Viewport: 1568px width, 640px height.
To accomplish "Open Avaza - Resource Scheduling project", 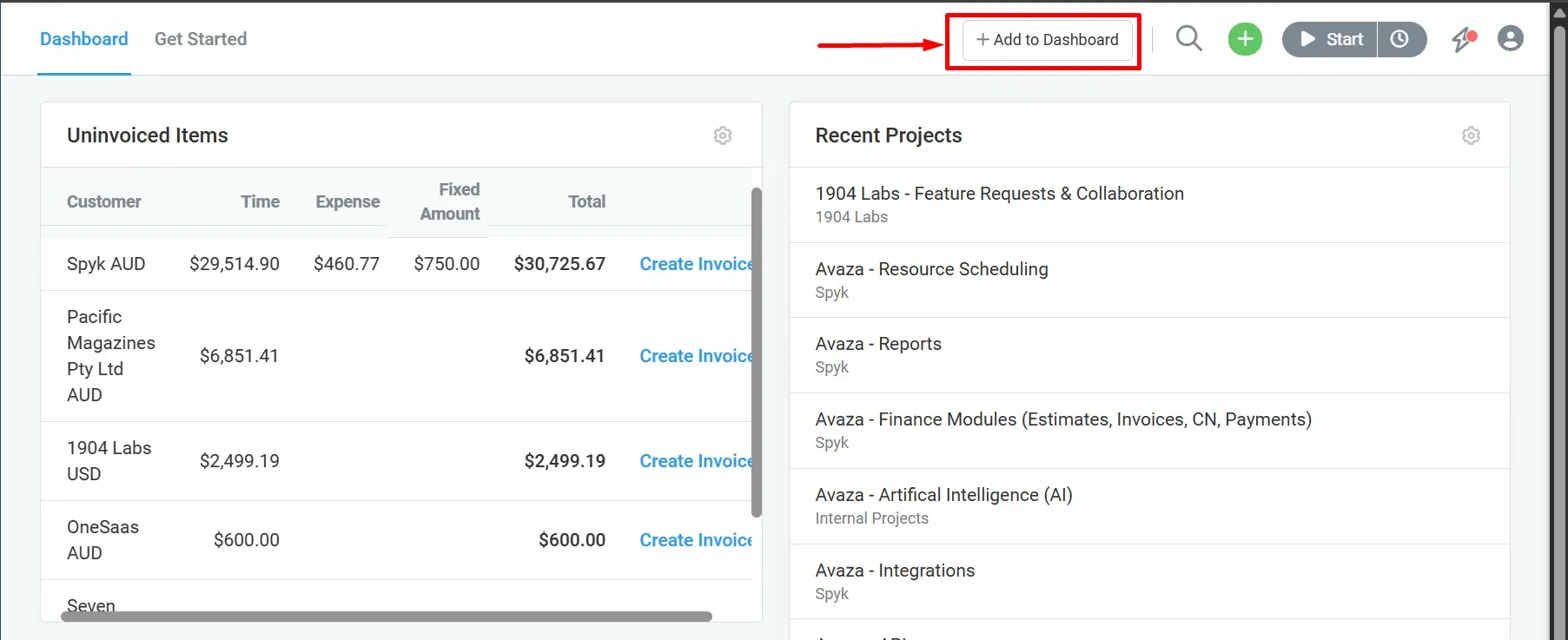I will click(931, 269).
